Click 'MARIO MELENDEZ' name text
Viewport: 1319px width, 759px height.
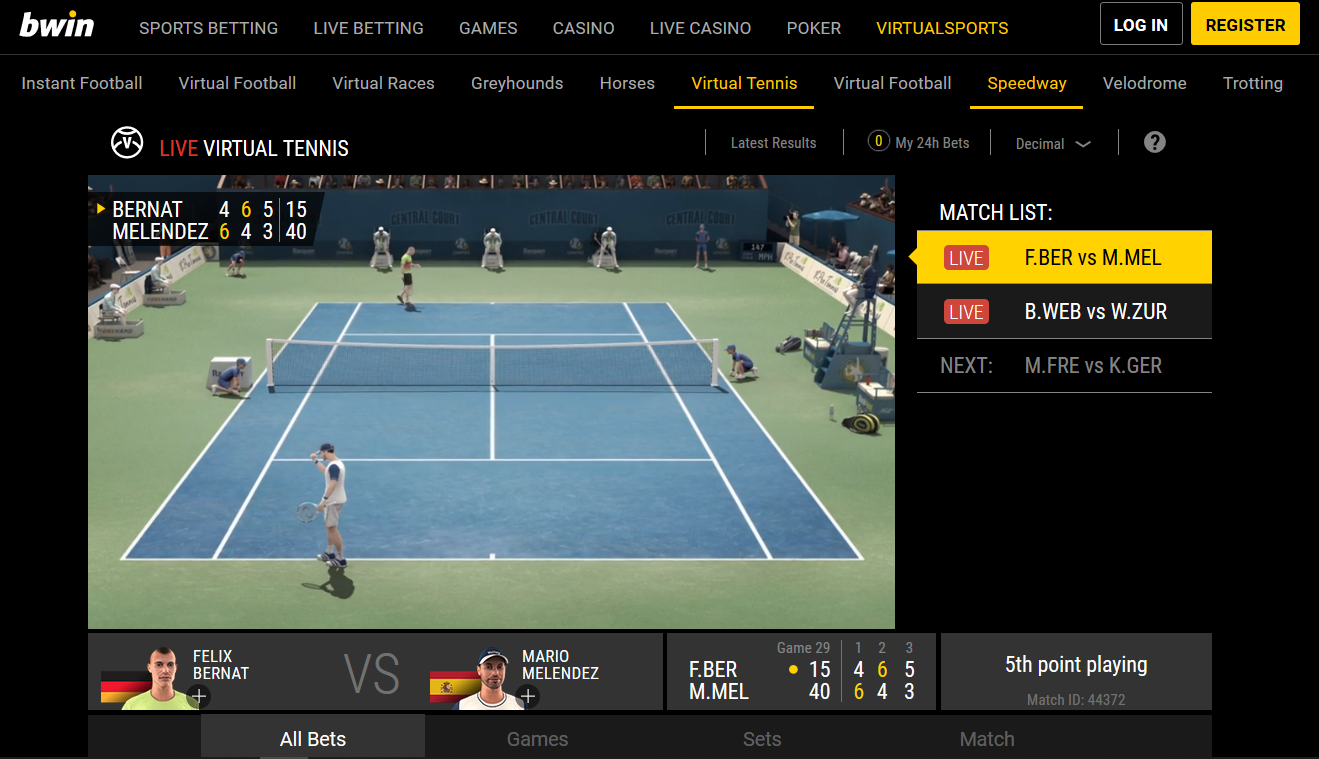click(x=560, y=665)
